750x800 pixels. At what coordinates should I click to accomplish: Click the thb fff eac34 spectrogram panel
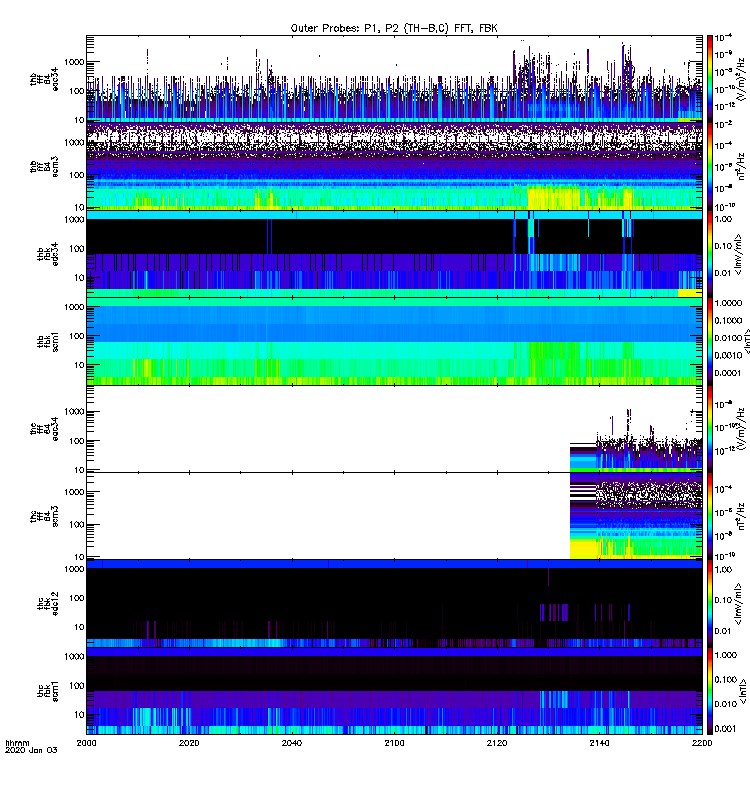[394, 79]
